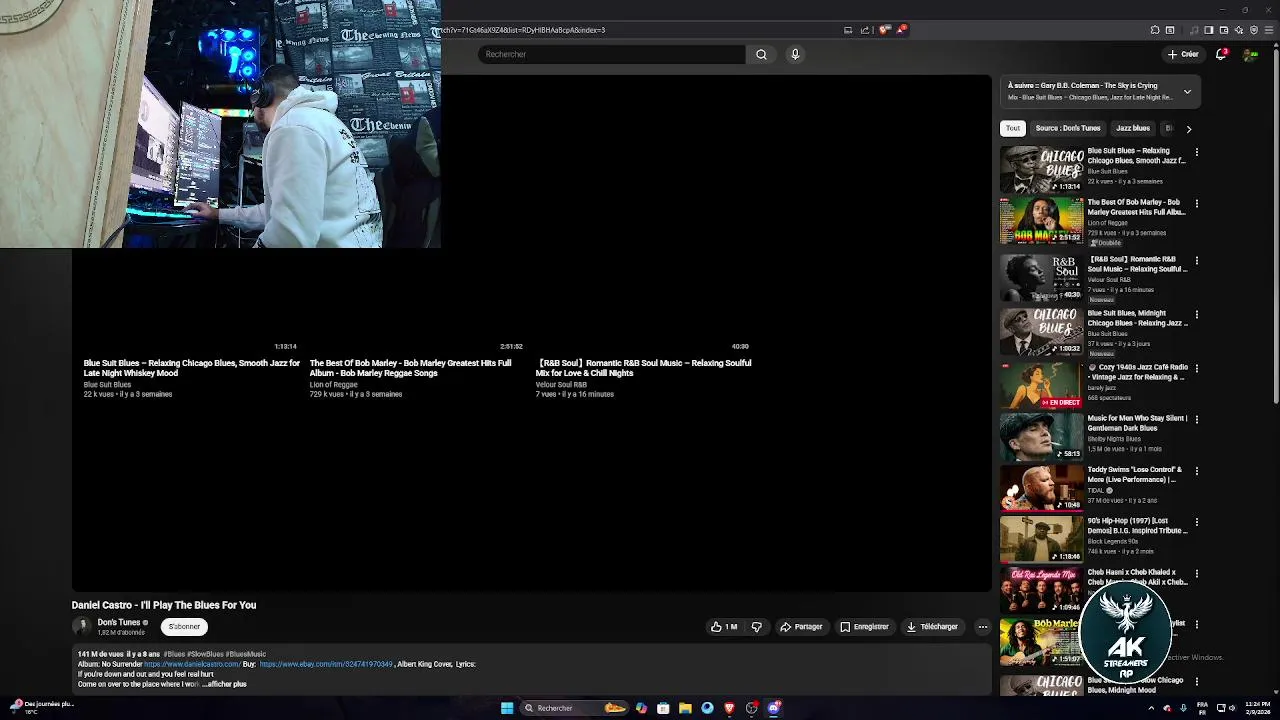Open endscreen title Romantic R&B Soul Music
Viewport: 1280px width, 720px height.
tap(643, 368)
